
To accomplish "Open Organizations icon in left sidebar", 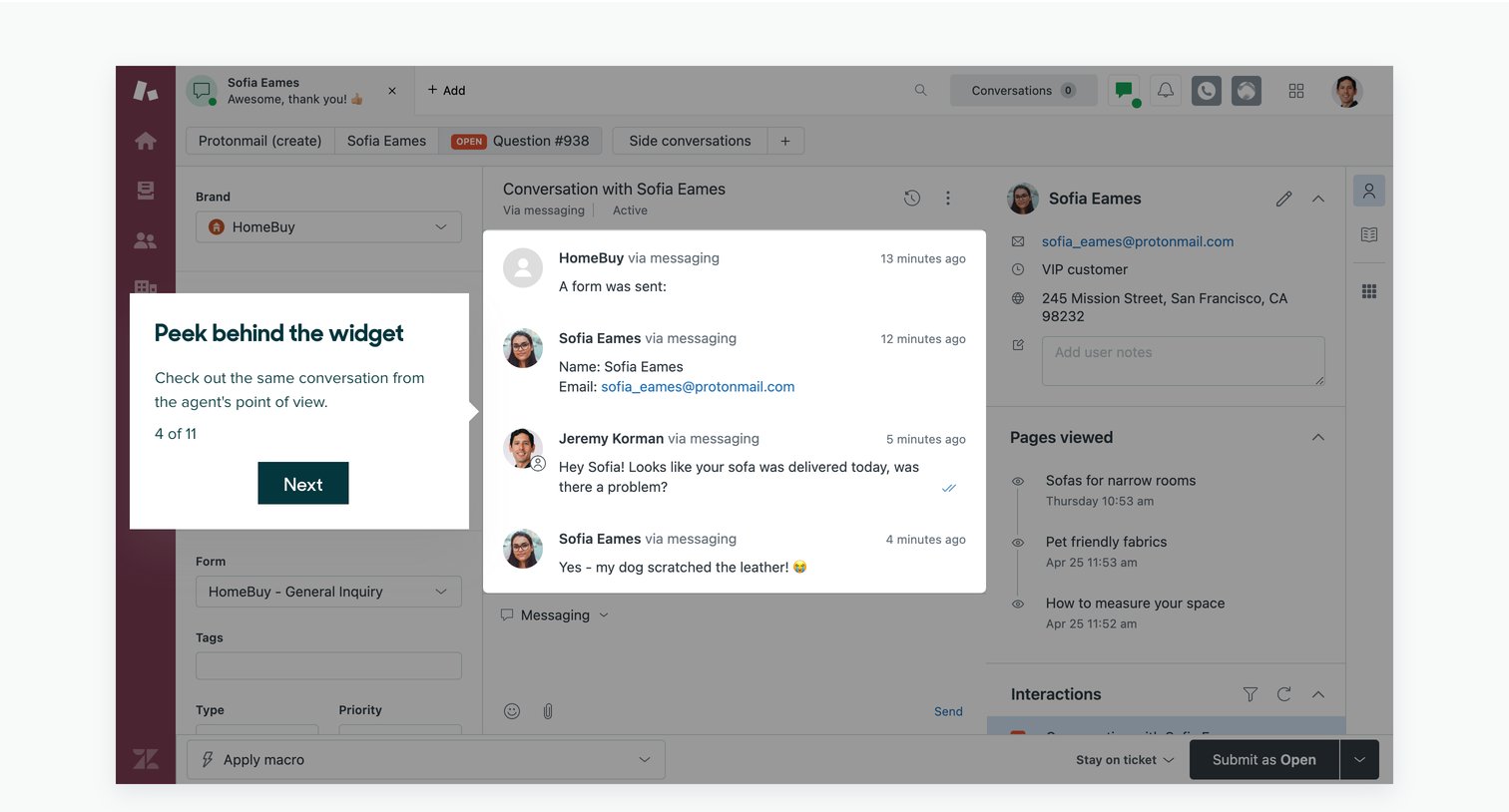I will [x=146, y=286].
